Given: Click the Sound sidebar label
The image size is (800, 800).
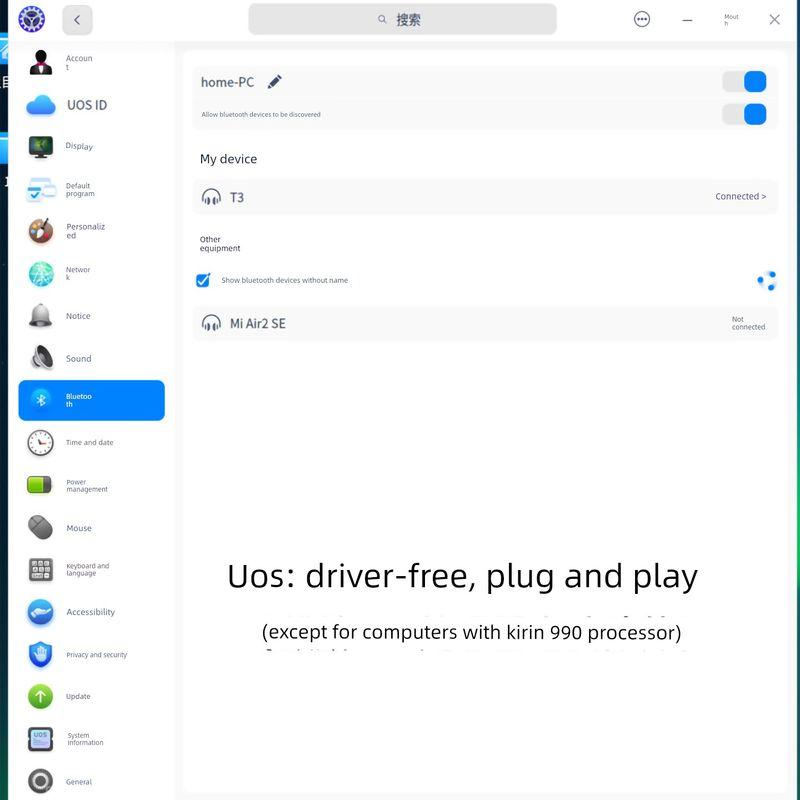Looking at the screenshot, I should pos(79,359).
